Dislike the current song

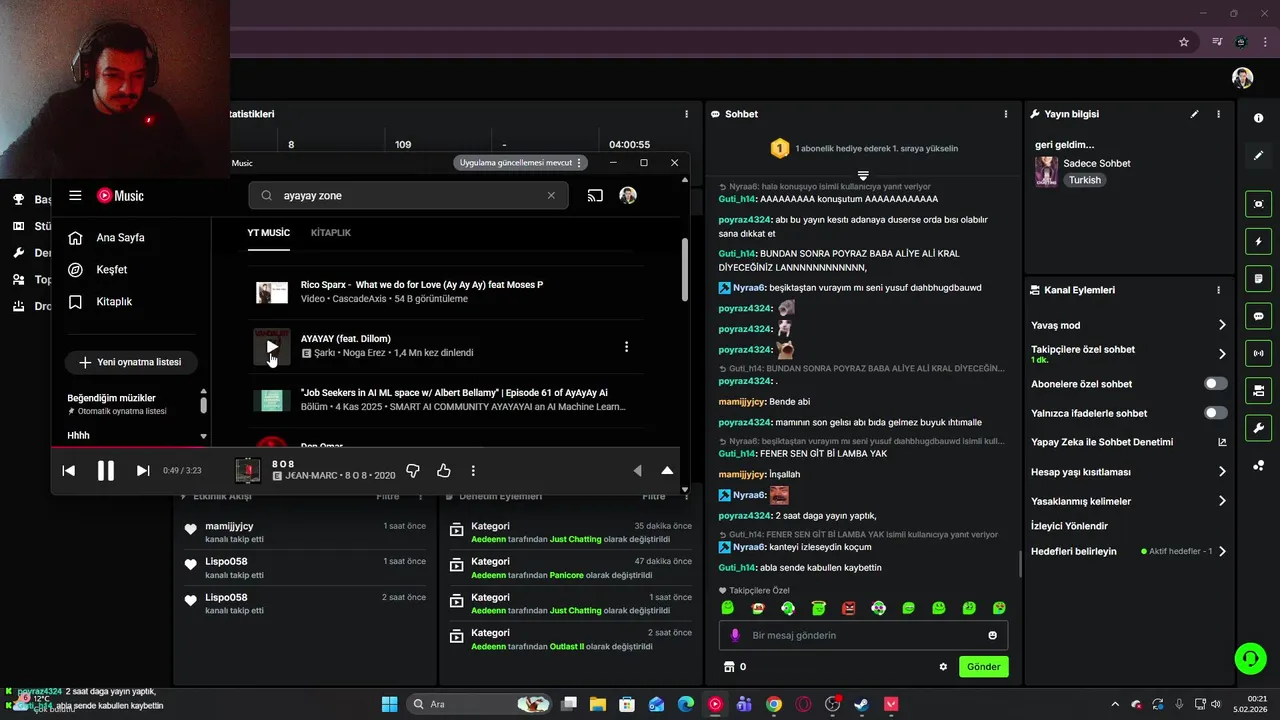click(x=413, y=471)
